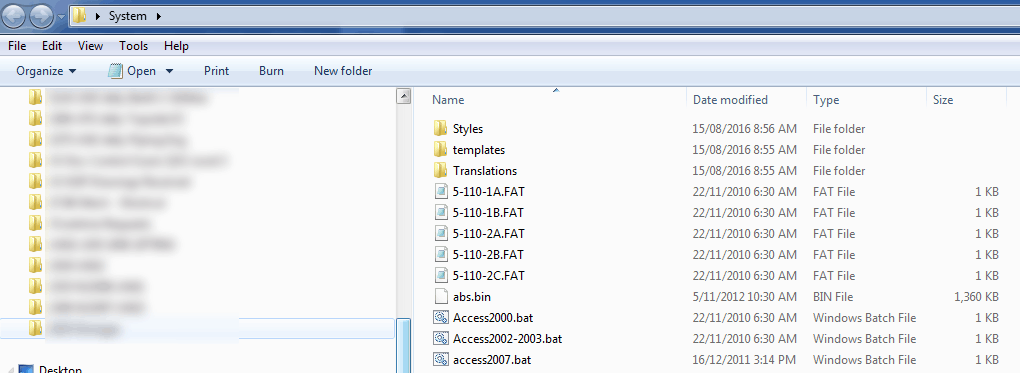Click the Forward navigation arrow button
The height and width of the screenshot is (373, 1020).
click(41, 16)
